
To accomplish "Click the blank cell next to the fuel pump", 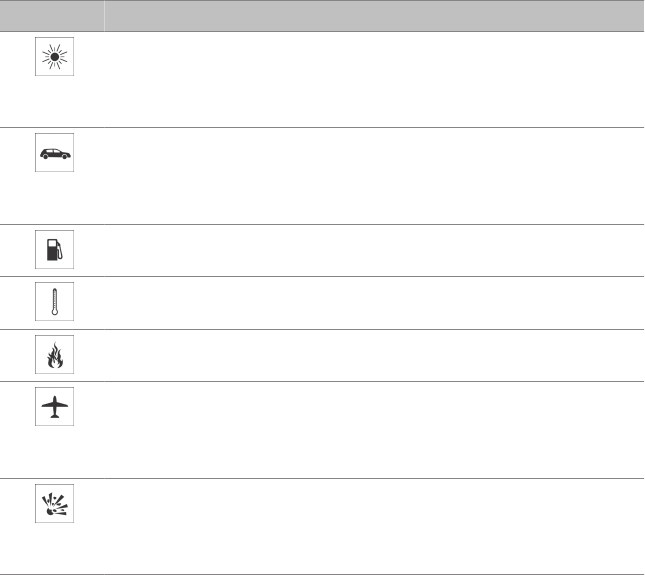I will pos(374,250).
